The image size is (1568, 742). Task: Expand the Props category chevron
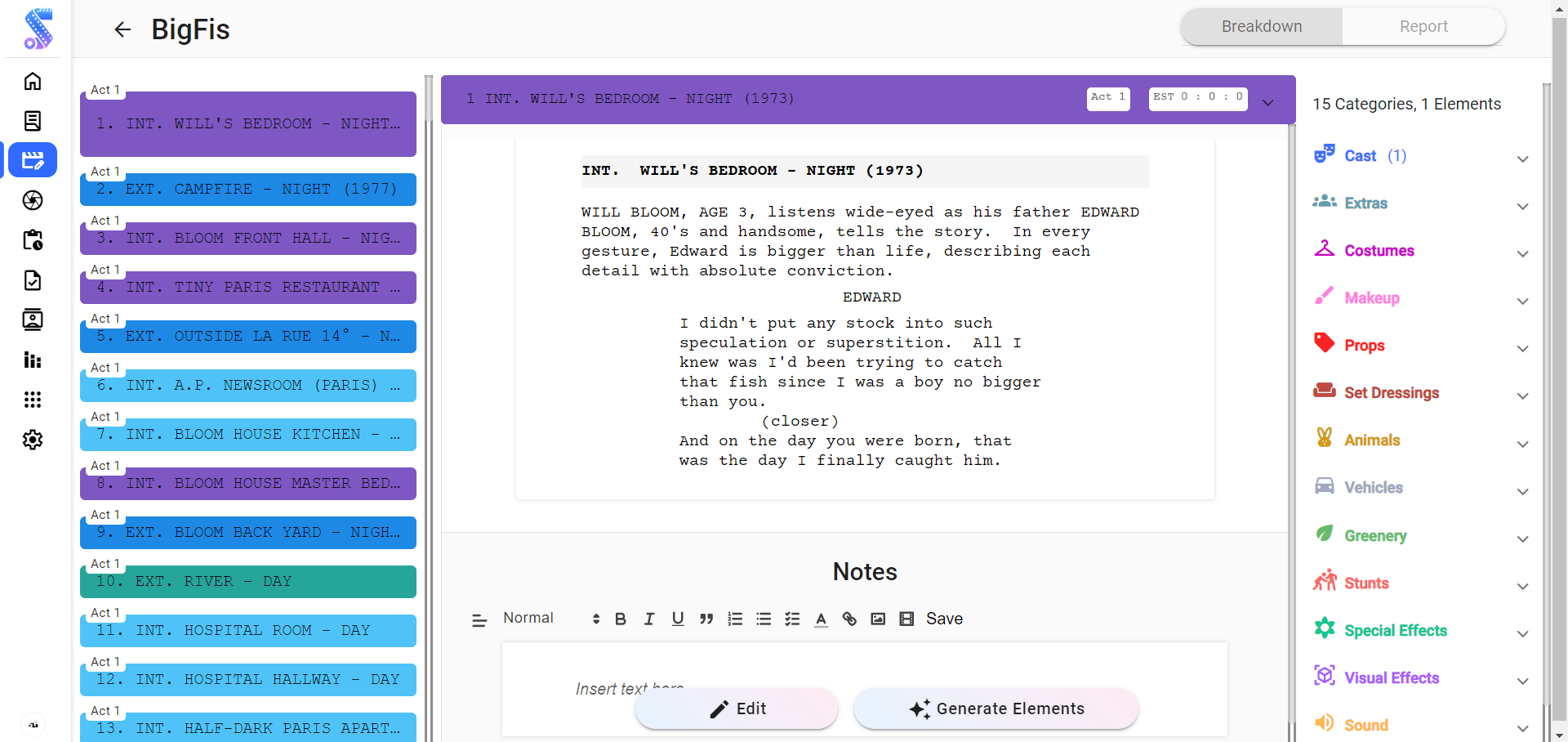pyautogui.click(x=1522, y=348)
